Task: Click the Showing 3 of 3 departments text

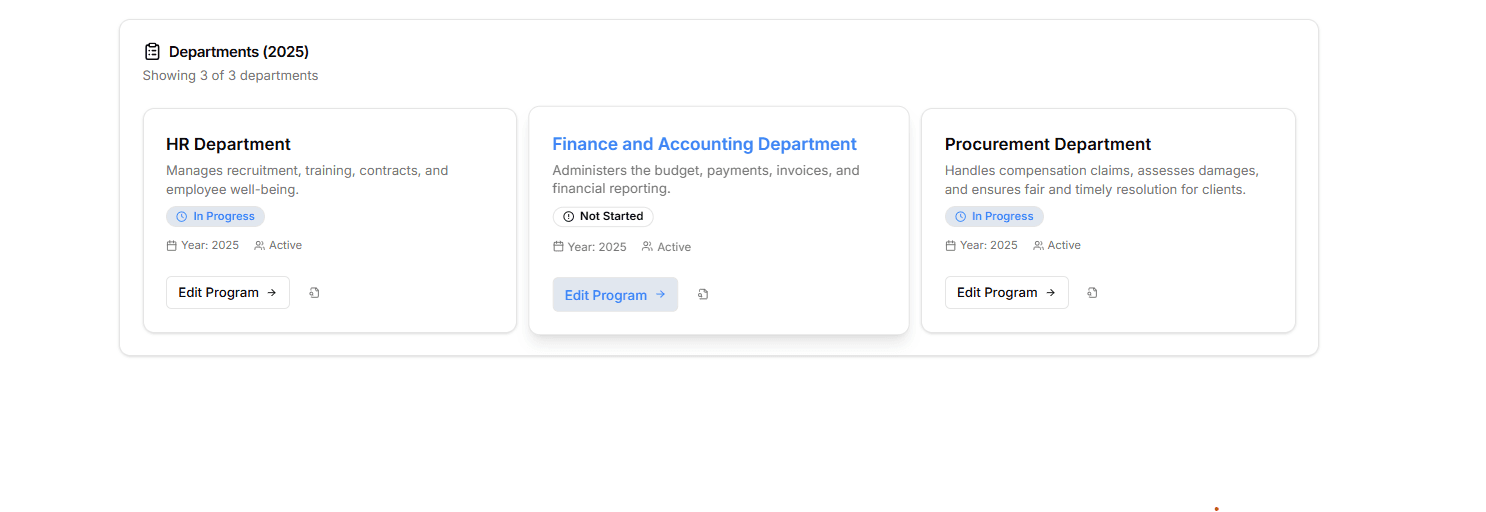Action: [230, 76]
